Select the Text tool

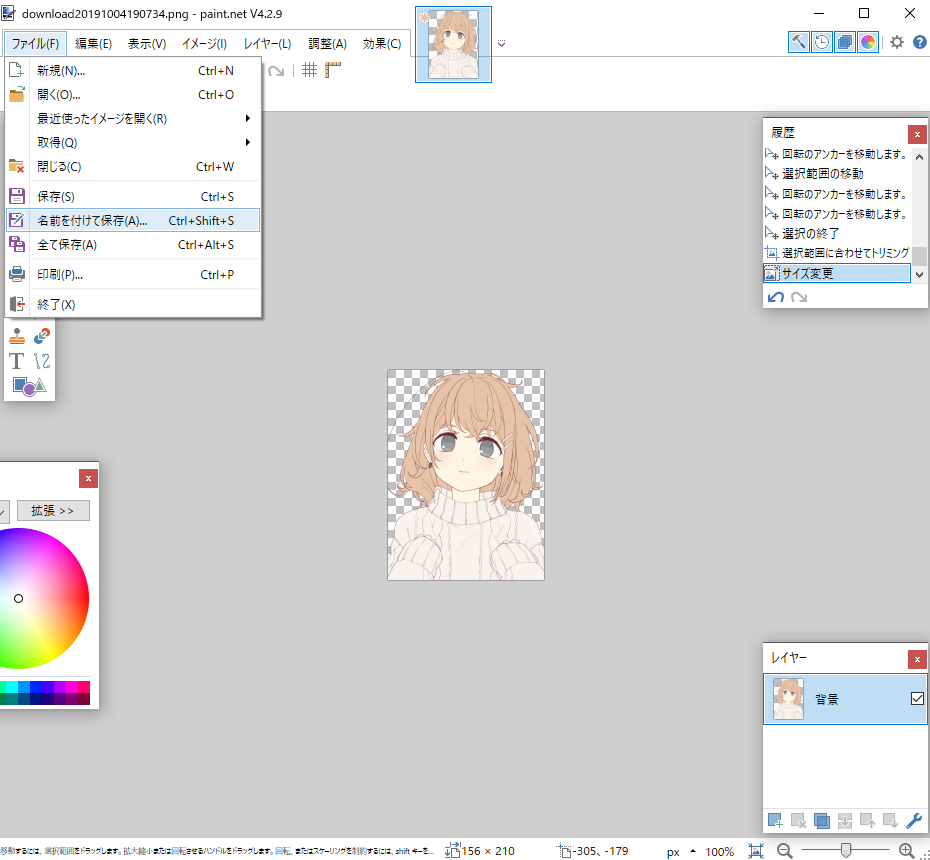tap(16, 361)
